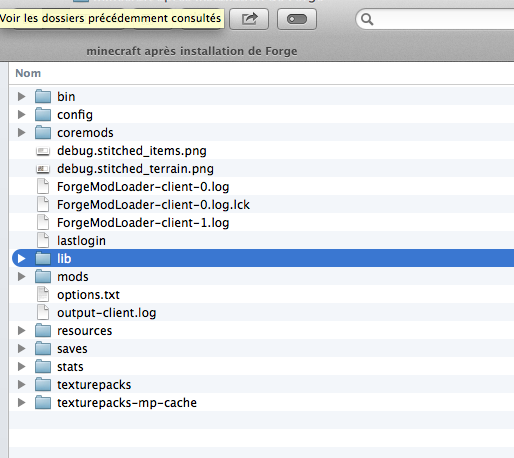Select the file name output-client.log
The width and height of the screenshot is (514, 458).
point(107,313)
